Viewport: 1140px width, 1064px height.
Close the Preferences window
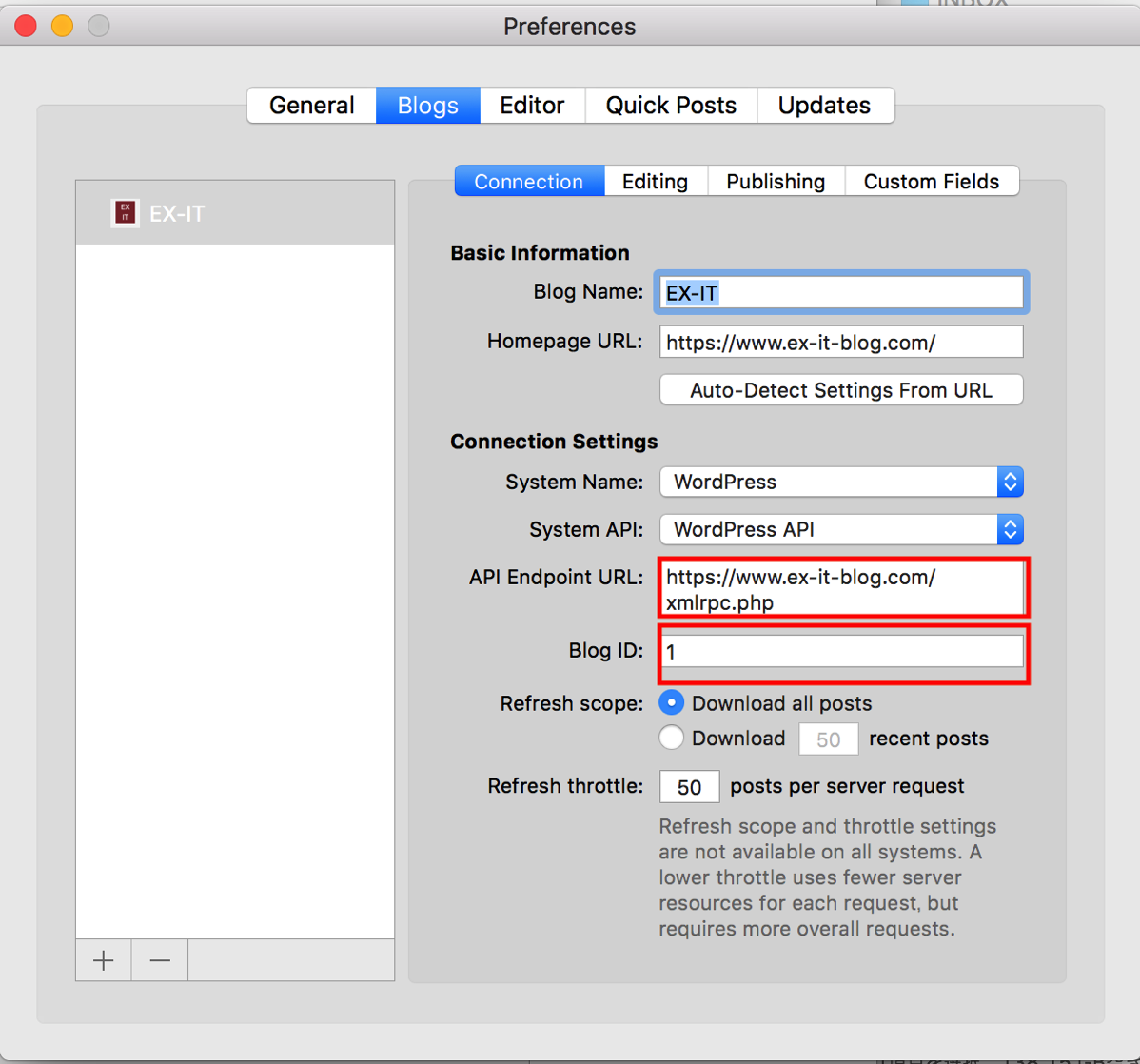click(27, 27)
